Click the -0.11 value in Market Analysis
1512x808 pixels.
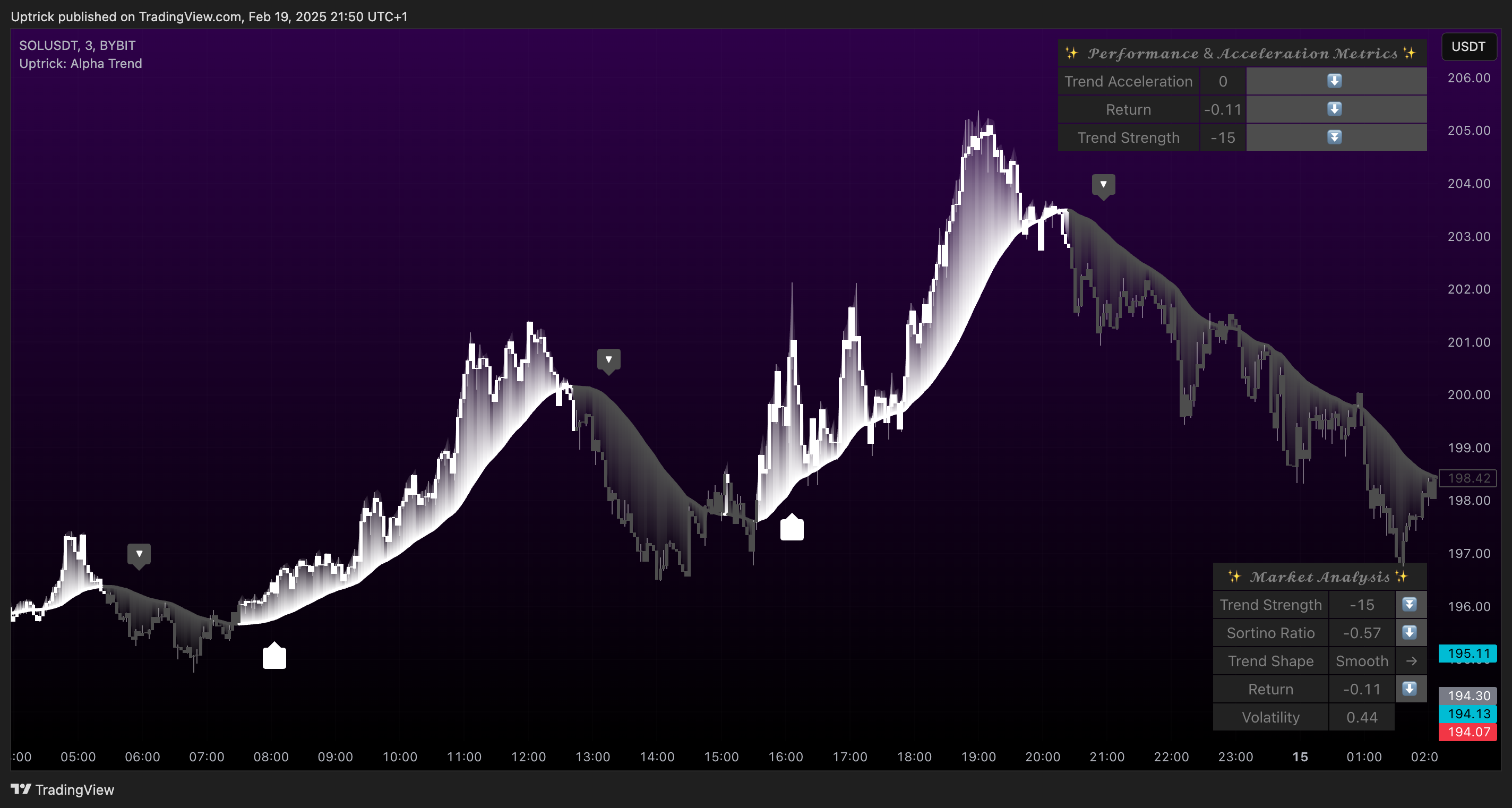pyautogui.click(x=1362, y=690)
